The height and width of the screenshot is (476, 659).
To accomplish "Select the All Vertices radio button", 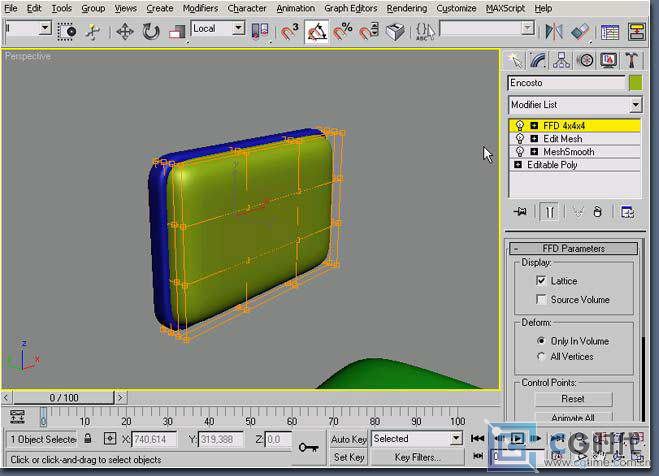I will [541, 356].
